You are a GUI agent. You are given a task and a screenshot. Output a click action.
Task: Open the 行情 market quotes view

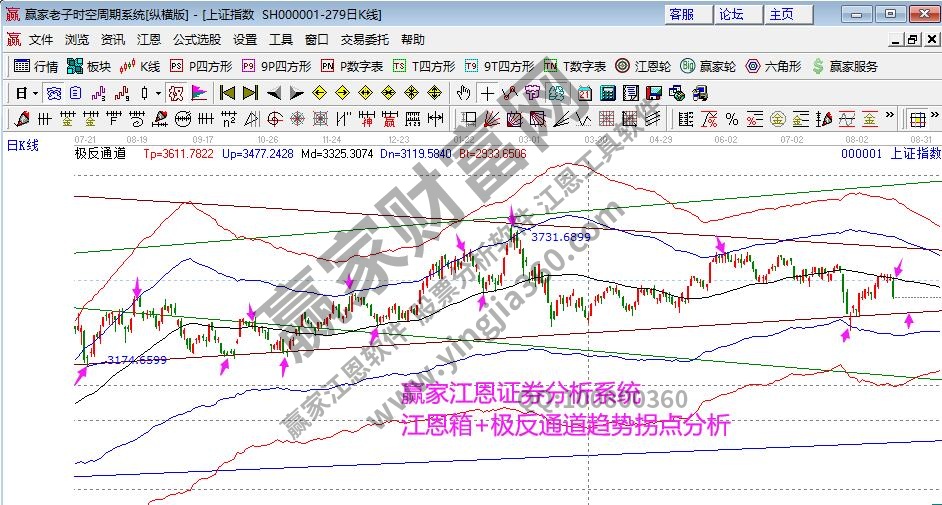[36, 66]
